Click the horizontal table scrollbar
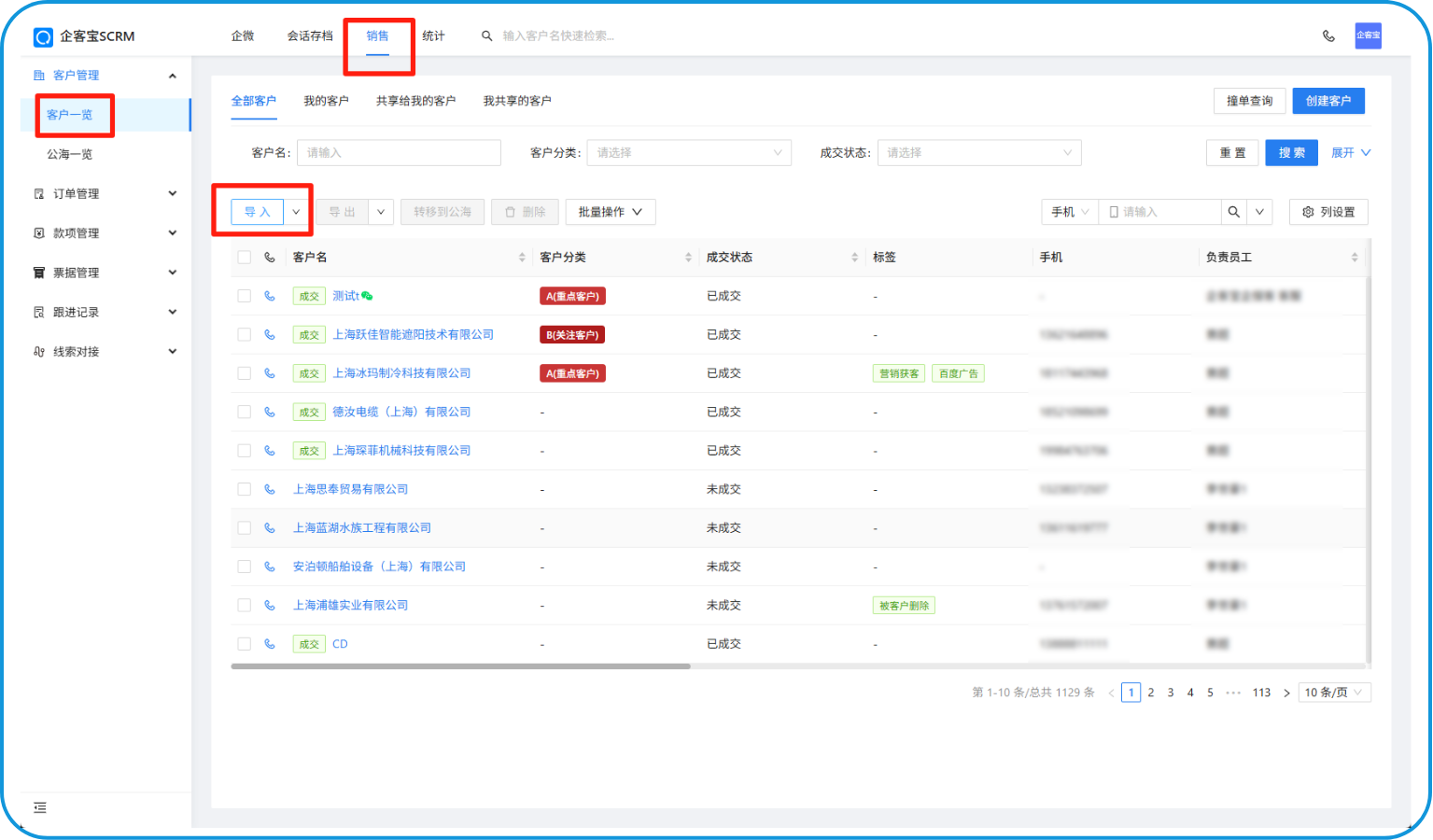1433x840 pixels. click(x=460, y=666)
